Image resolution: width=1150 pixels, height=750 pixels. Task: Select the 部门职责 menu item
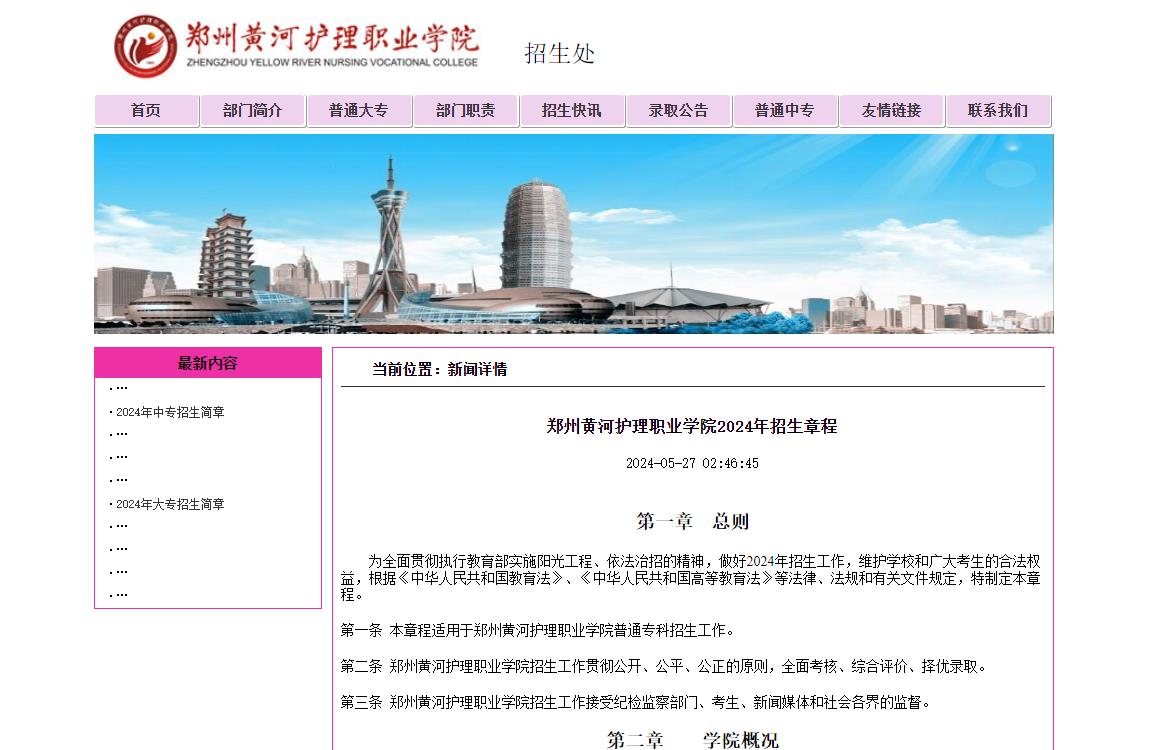pyautogui.click(x=466, y=111)
